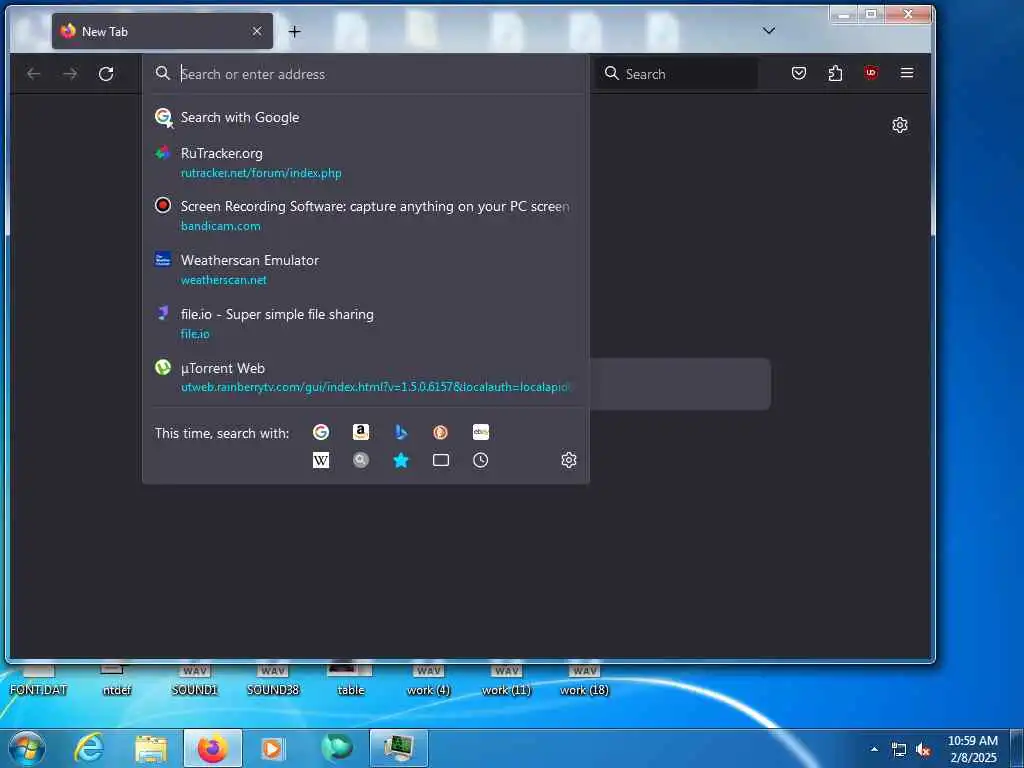Open the computer monitor taskbar app
This screenshot has width=1024, height=768.
click(x=399, y=748)
